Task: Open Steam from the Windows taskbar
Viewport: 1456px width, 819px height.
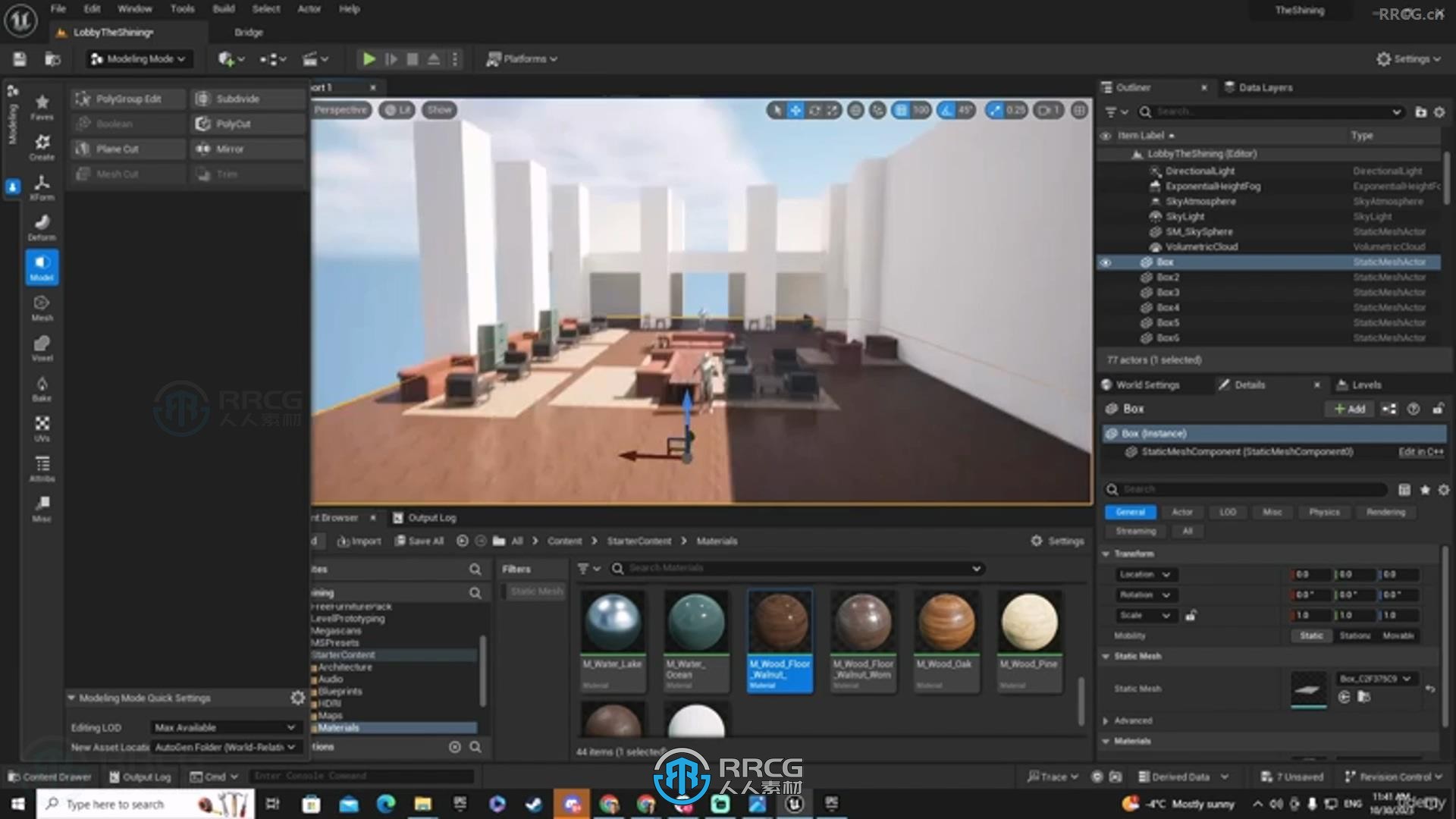Action: 534,804
